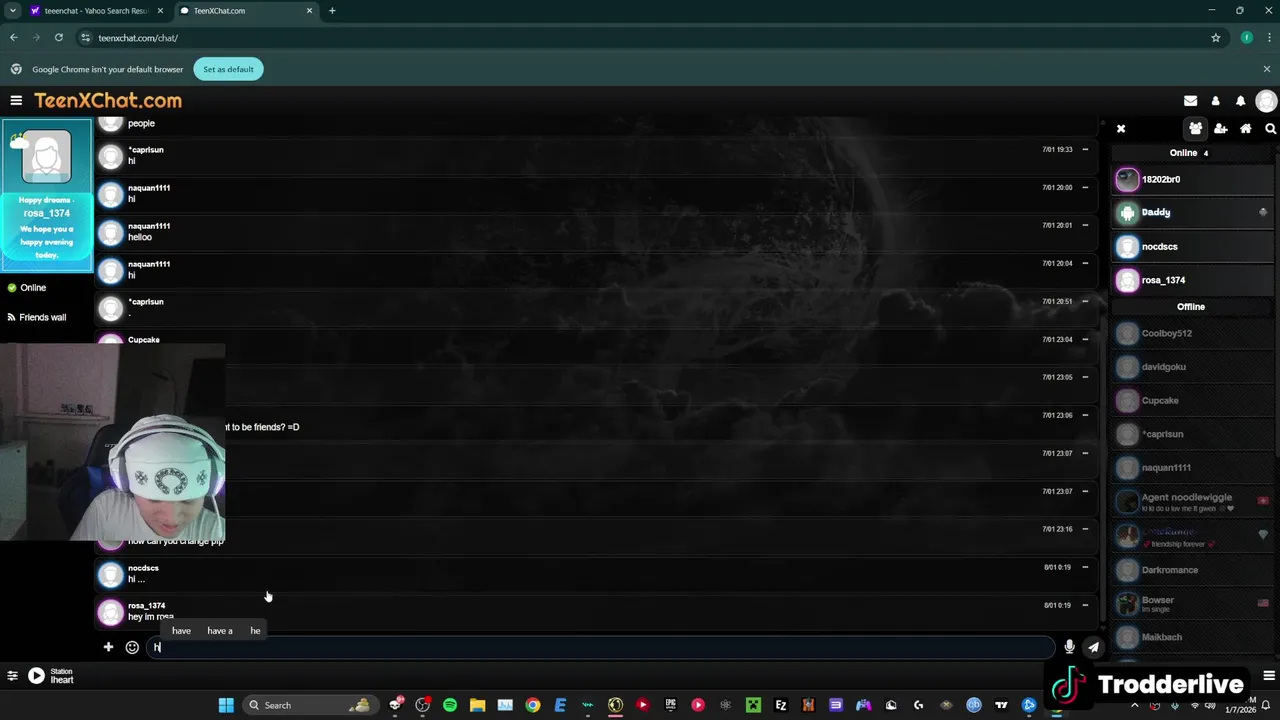Select offline user Darkromance
Viewport: 1280px width, 720px height.
[x=1192, y=570]
